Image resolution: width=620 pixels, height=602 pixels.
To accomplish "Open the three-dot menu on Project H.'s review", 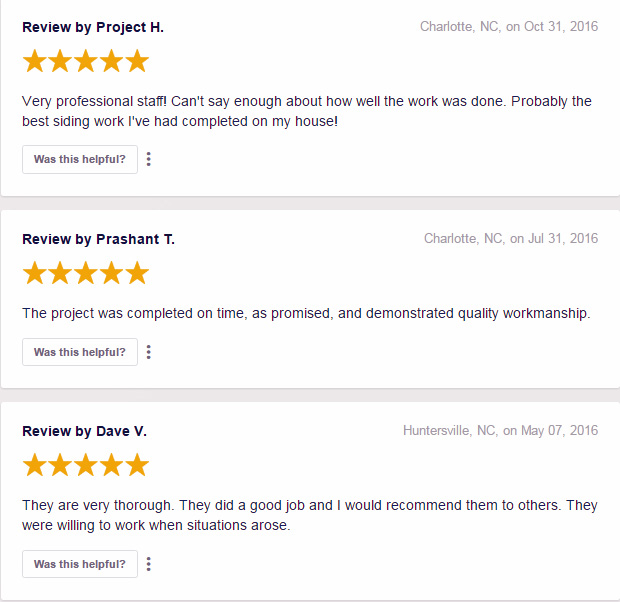I will tap(149, 159).
